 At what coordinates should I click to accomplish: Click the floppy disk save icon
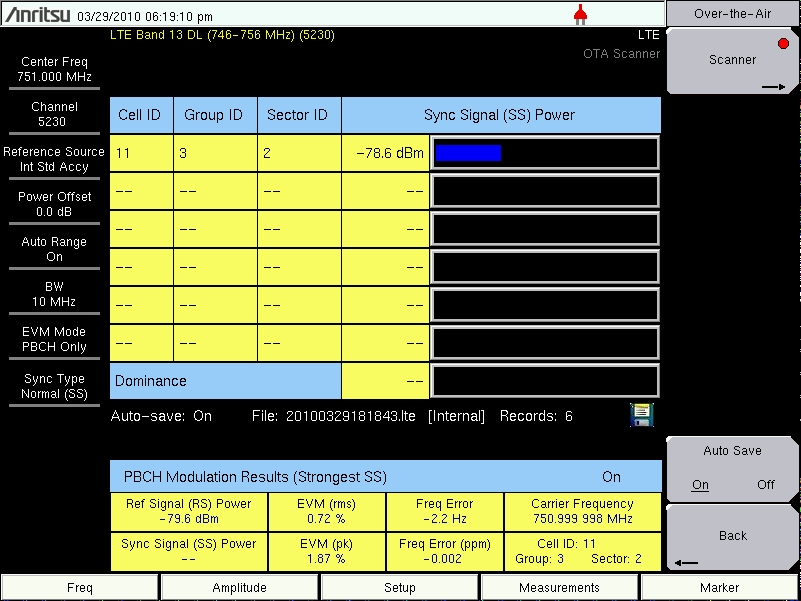tap(641, 415)
